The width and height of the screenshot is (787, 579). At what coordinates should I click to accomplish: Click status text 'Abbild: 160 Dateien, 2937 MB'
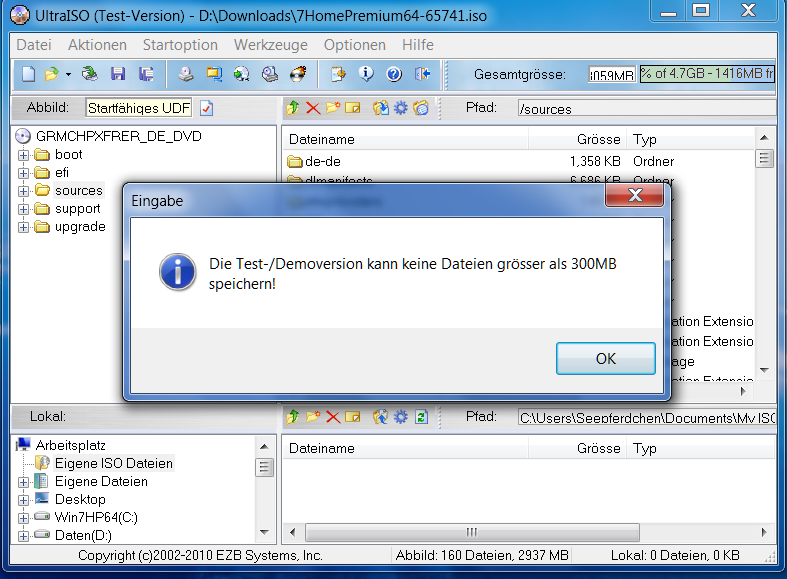click(x=482, y=555)
